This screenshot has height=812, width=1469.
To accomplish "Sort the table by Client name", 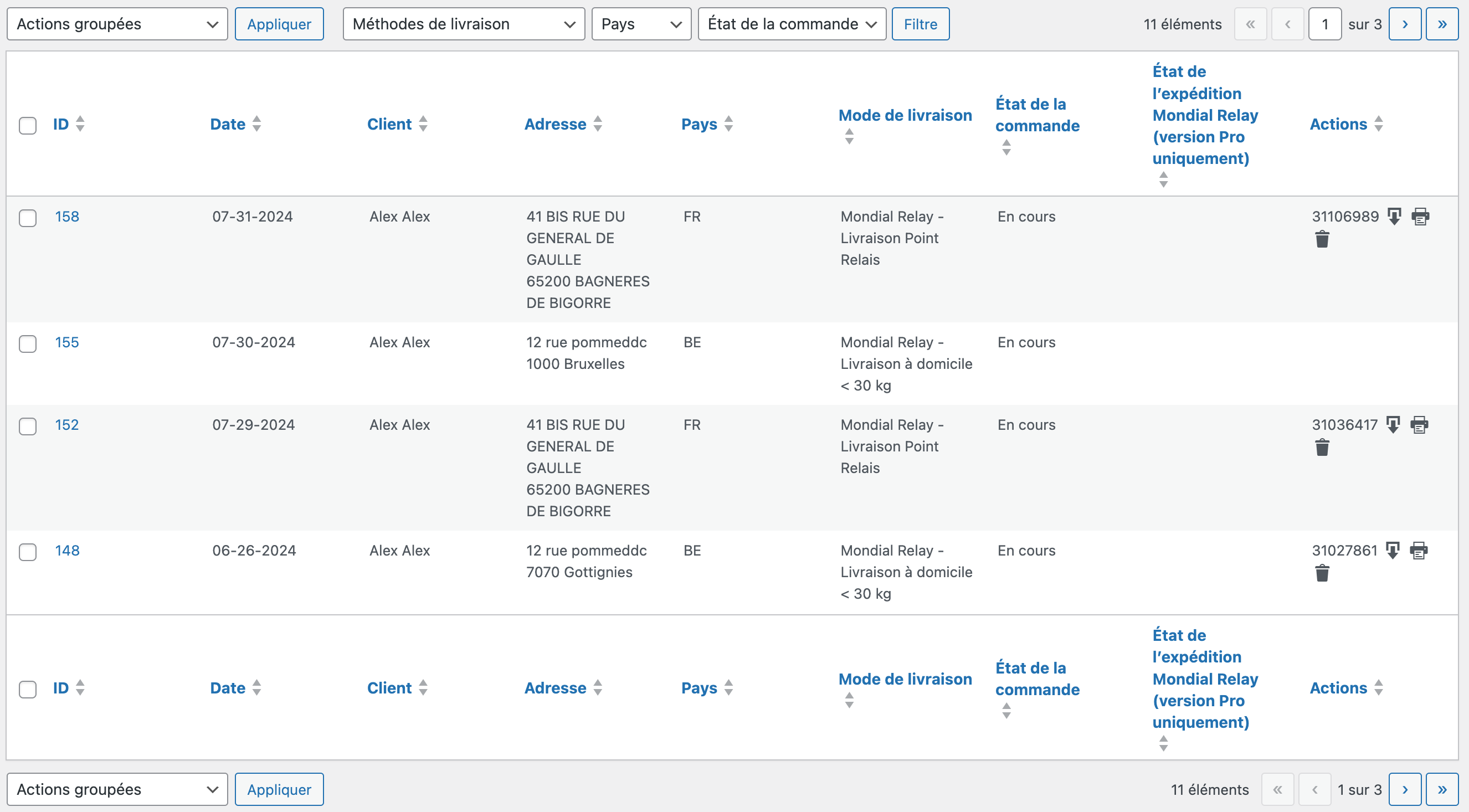I will [389, 124].
